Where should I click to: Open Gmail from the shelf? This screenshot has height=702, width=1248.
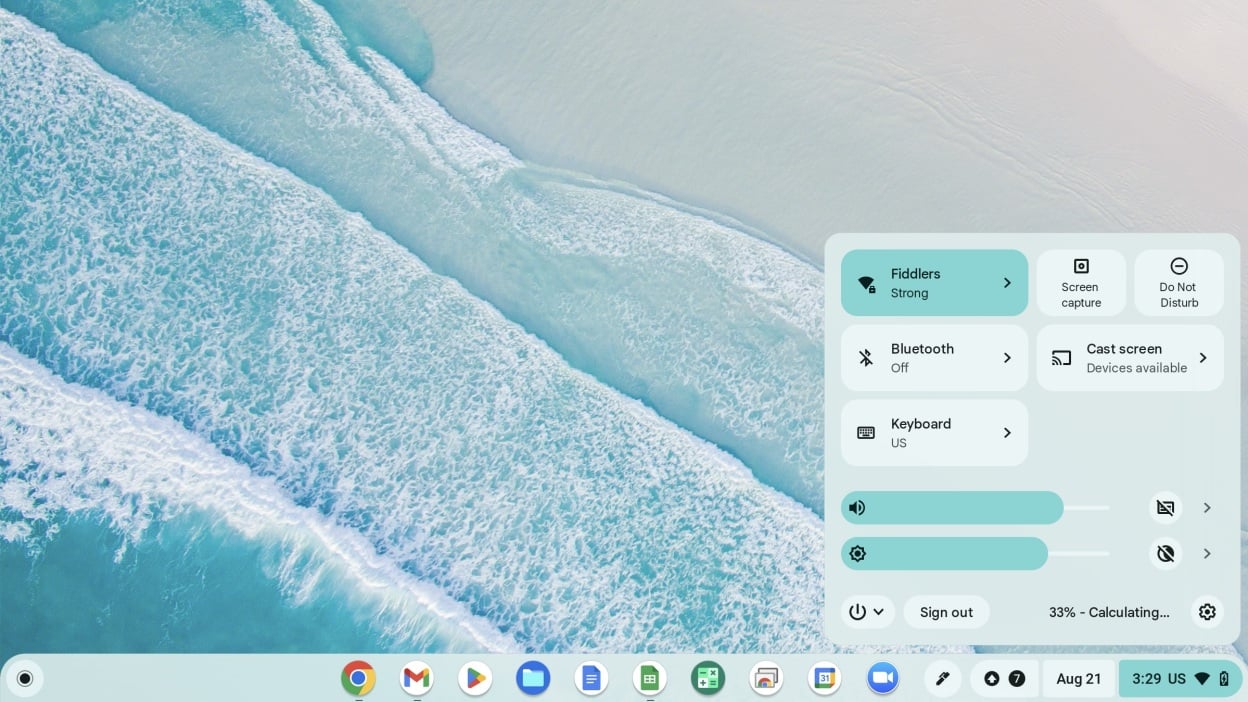416,678
